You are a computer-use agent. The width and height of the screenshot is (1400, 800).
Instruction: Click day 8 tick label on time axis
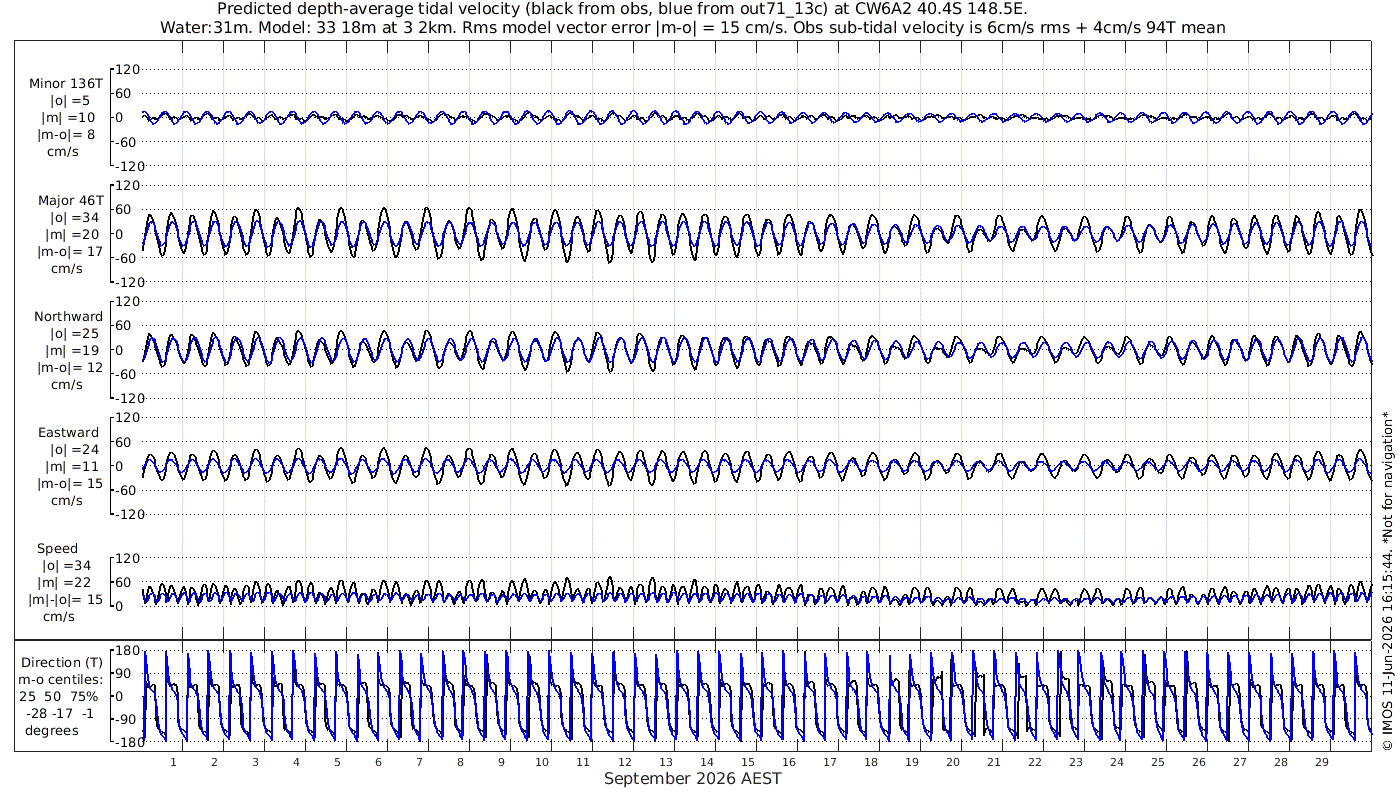click(460, 762)
